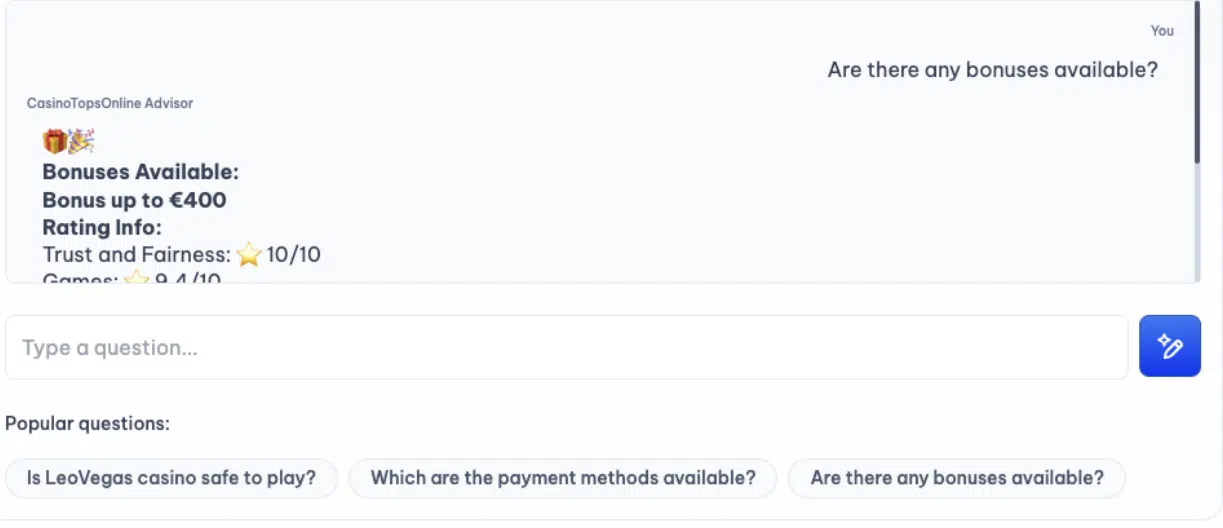
Task: Click the star next to Trust and Fairness
Action: (x=249, y=255)
